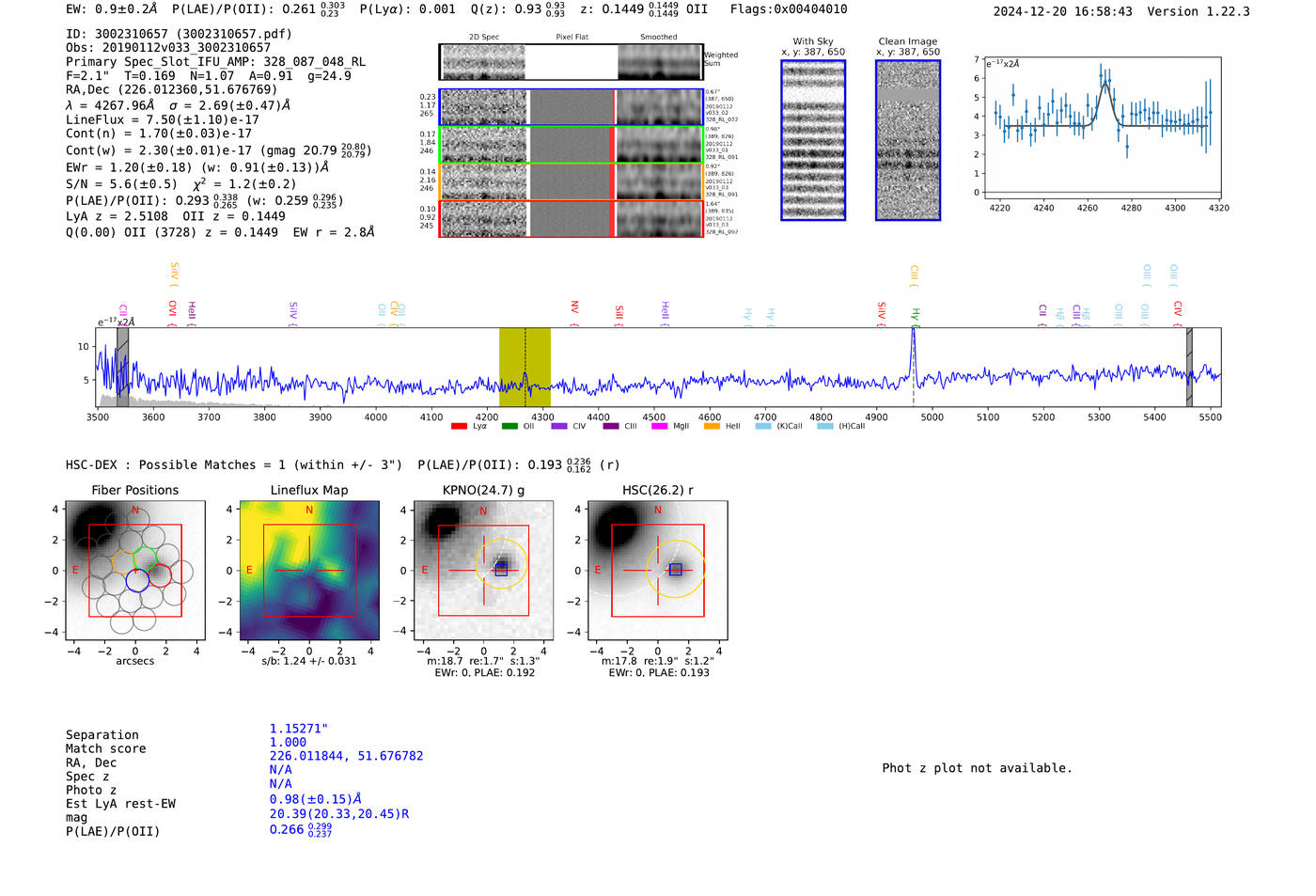Click the yellow highlighted band in the spectrum
Screen dimensions: 1316x896
point(525,367)
